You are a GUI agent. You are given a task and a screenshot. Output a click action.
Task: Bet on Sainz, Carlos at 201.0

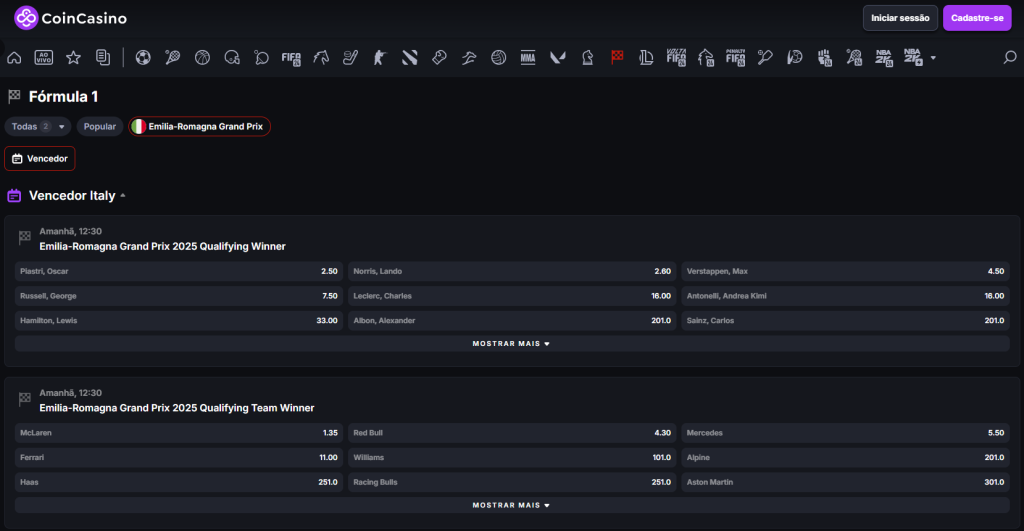[846, 321]
